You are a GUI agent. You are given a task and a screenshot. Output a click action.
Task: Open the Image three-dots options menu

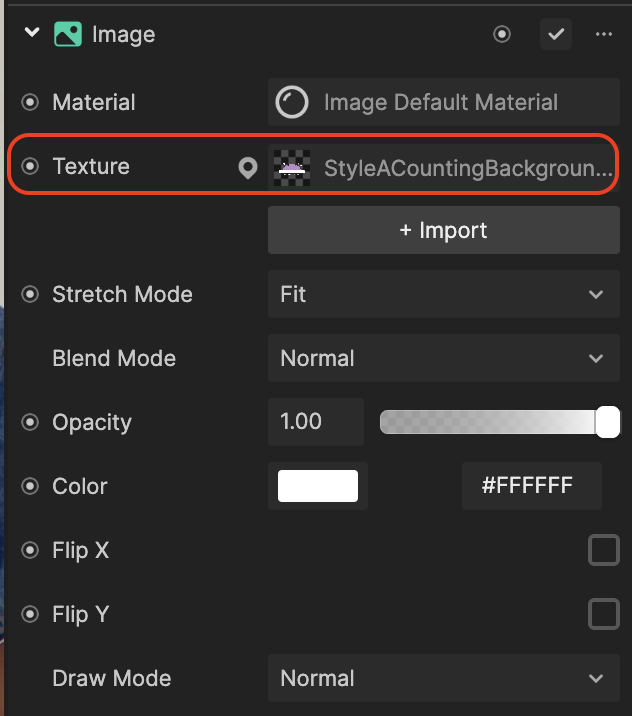[x=604, y=34]
